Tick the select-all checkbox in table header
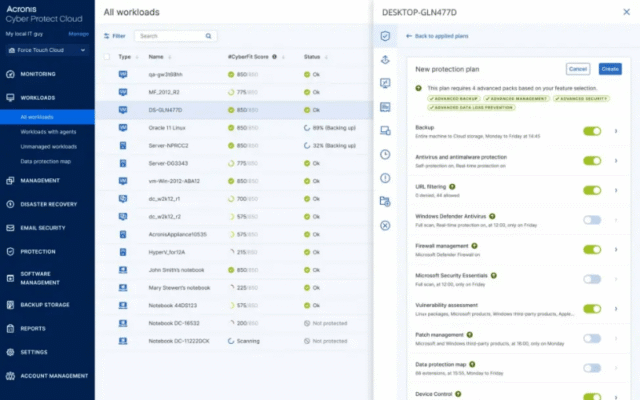Viewport: 640px width, 400px height. (107, 57)
